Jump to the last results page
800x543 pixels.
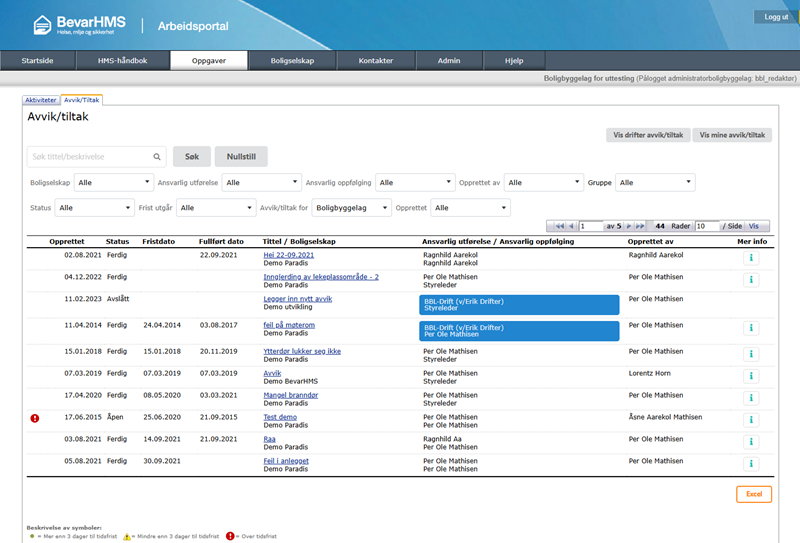point(641,226)
